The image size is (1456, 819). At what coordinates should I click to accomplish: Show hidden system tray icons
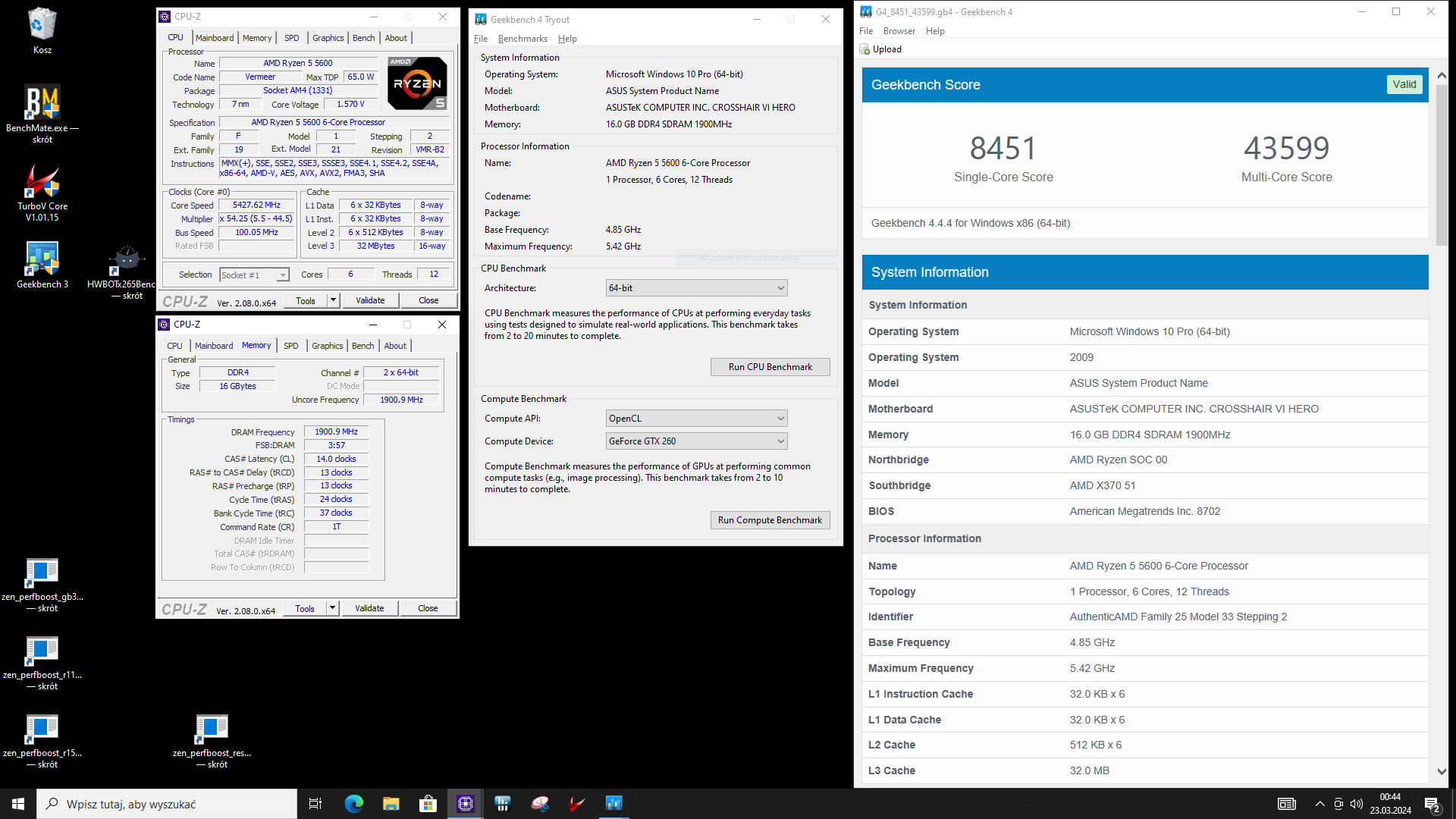tap(1320, 804)
